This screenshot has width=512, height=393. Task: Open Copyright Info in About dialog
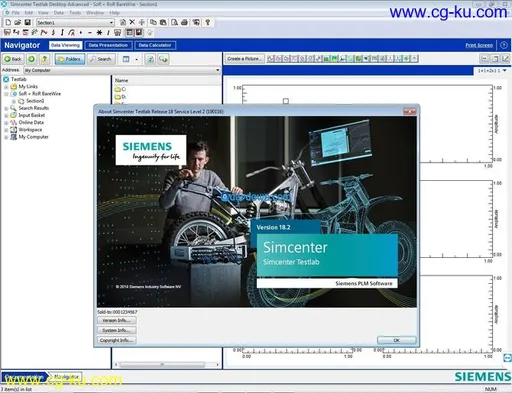click(117, 340)
